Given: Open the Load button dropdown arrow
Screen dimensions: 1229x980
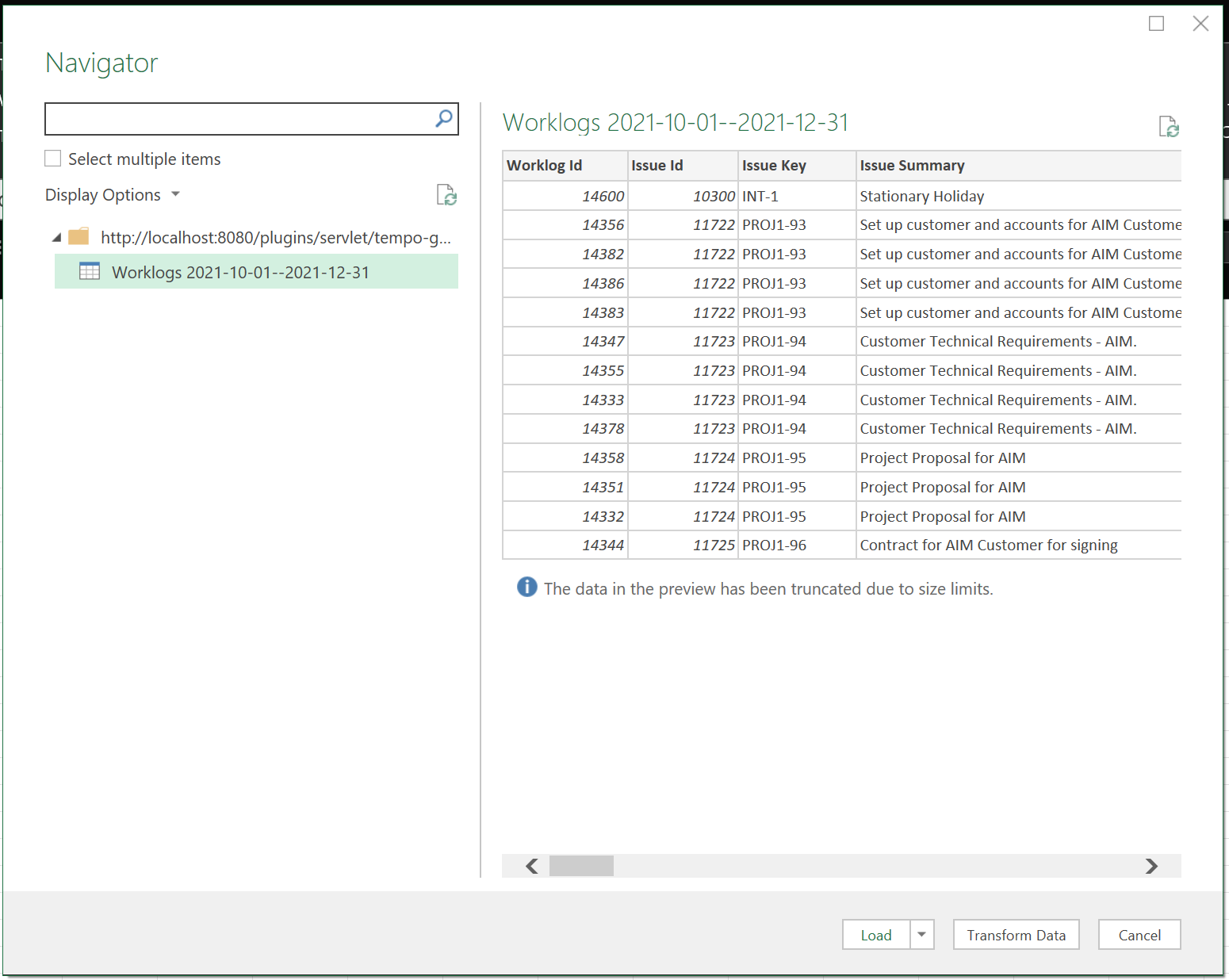Looking at the screenshot, I should (921, 935).
